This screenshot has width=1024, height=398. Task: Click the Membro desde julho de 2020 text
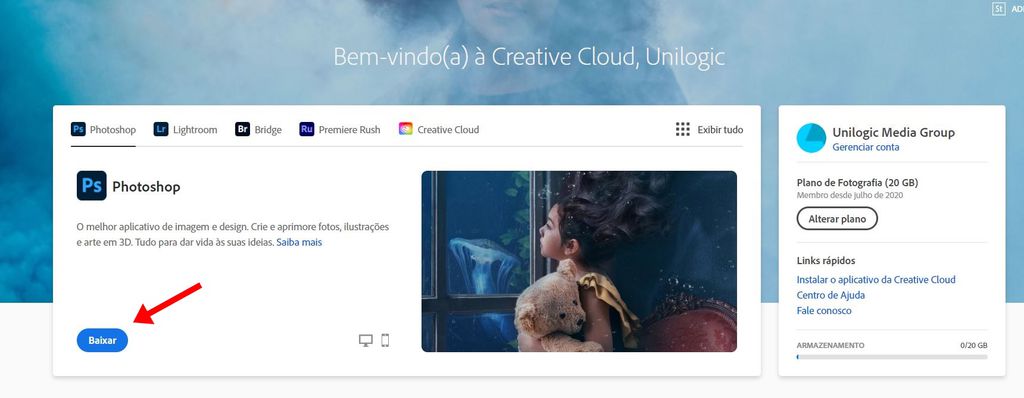click(850, 195)
